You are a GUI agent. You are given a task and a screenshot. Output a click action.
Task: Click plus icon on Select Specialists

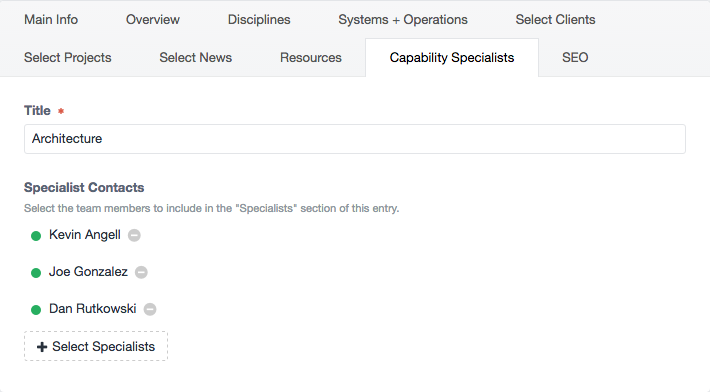(42, 347)
